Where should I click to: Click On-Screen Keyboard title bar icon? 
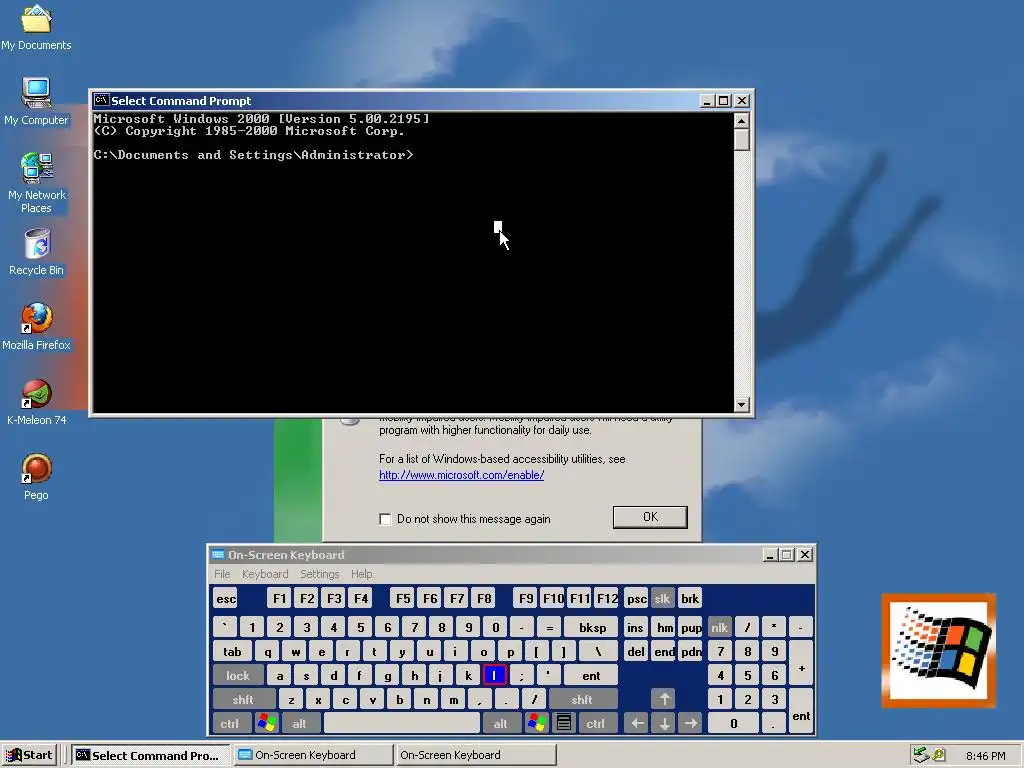tap(218, 554)
